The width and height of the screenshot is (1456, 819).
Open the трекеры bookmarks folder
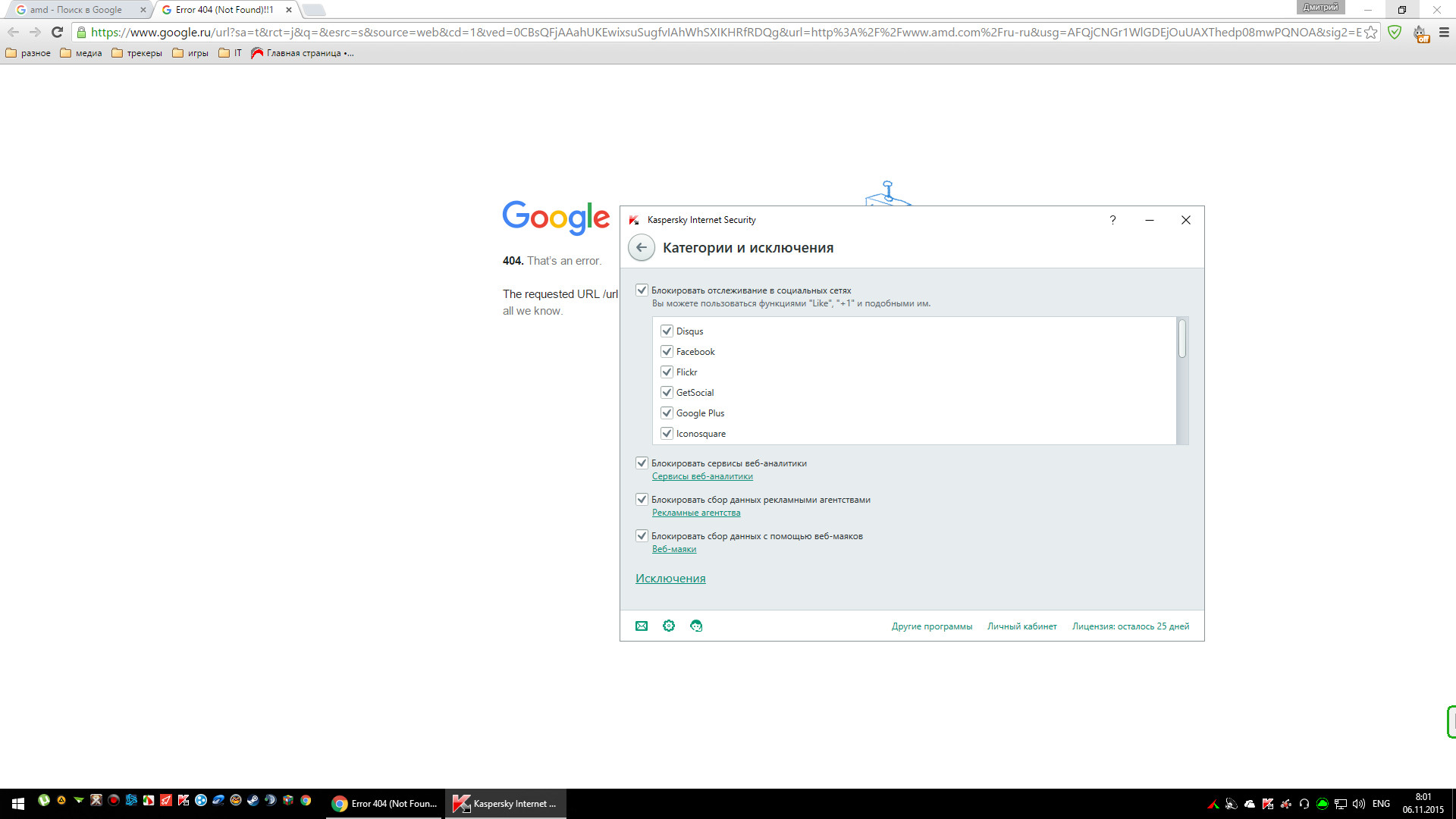pos(137,53)
